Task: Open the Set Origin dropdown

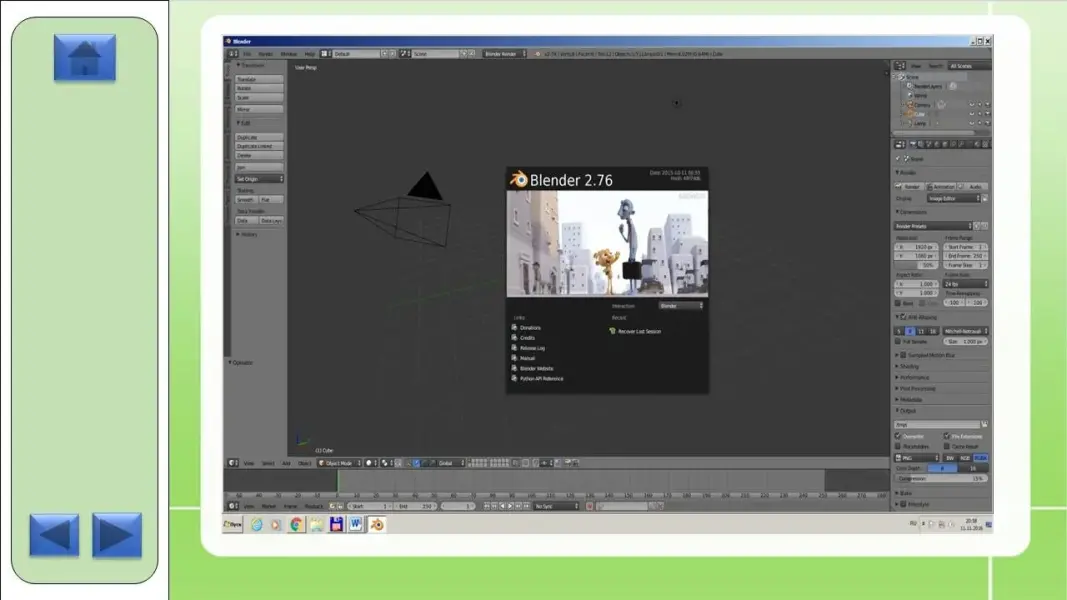Action: 259,179
